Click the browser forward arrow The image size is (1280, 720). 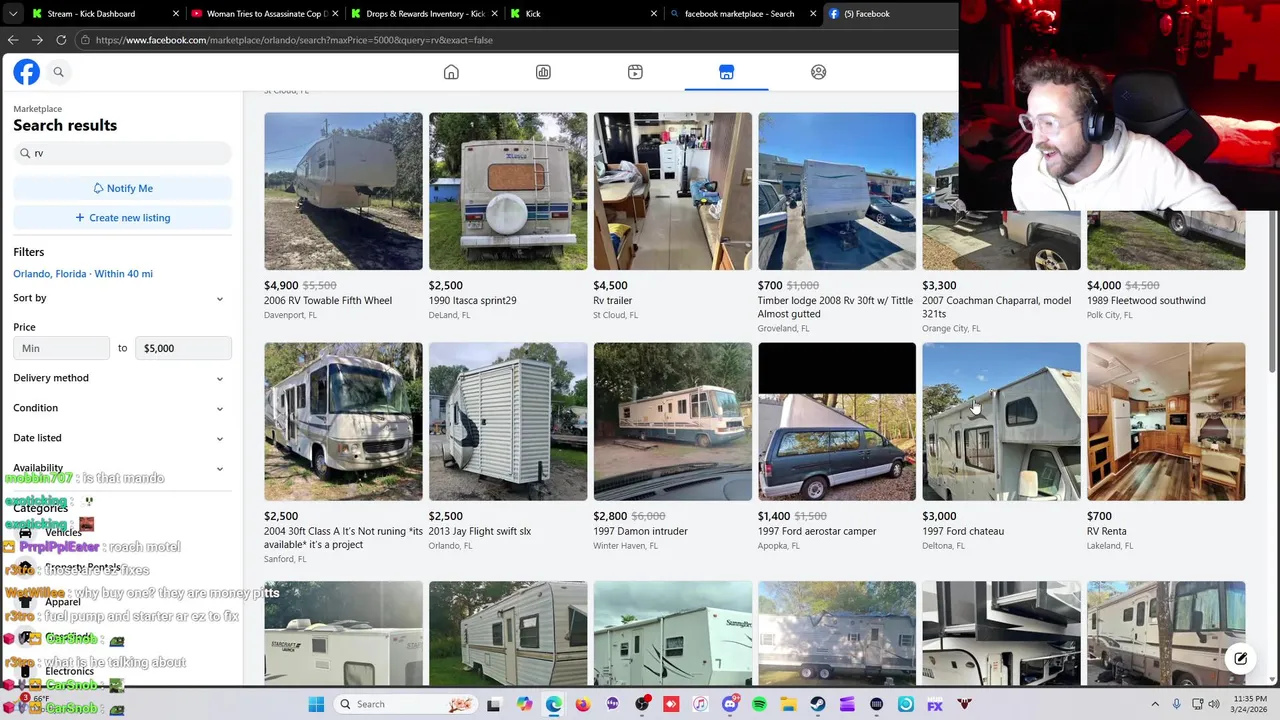point(37,40)
